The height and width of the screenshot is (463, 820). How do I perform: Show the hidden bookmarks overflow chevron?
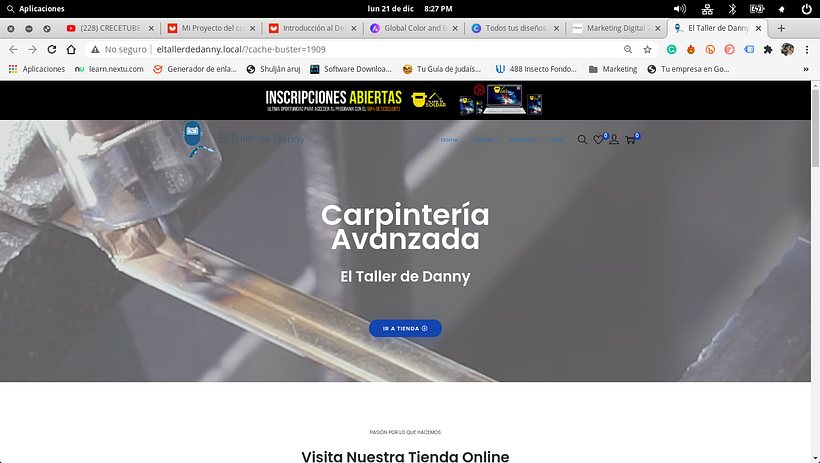coord(806,69)
